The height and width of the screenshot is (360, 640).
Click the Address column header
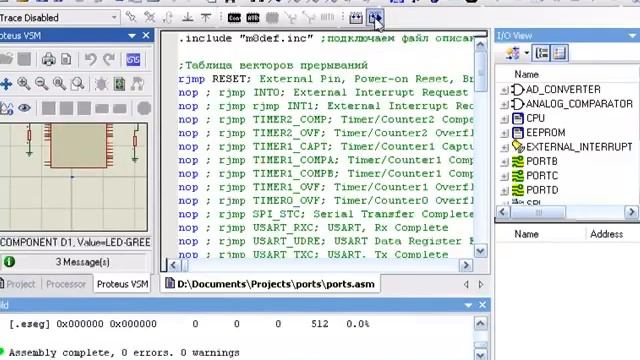click(606, 234)
